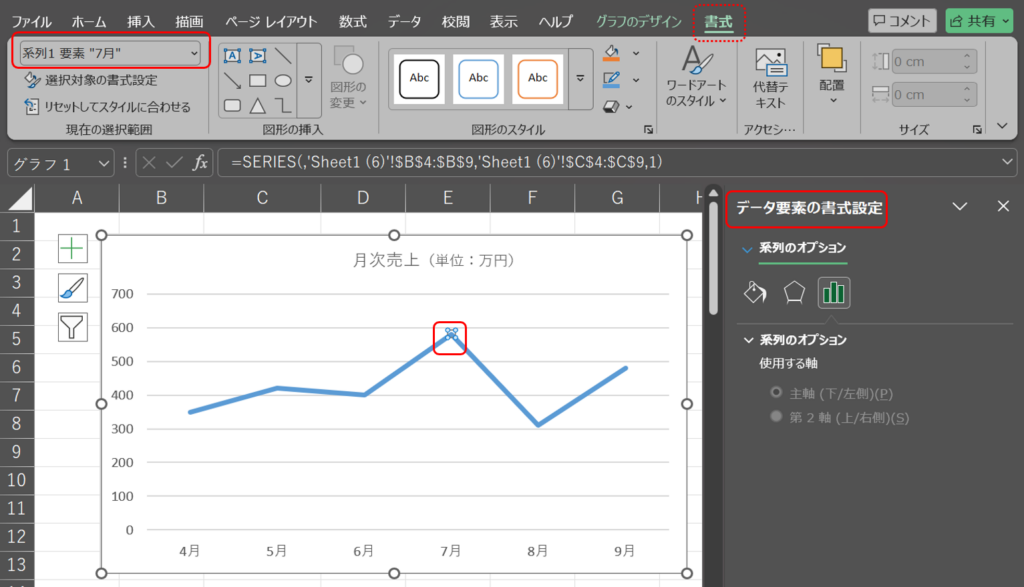Screen dimensions: 1024x587
Task: Expand the shape styles gallery
Action: tap(580, 79)
